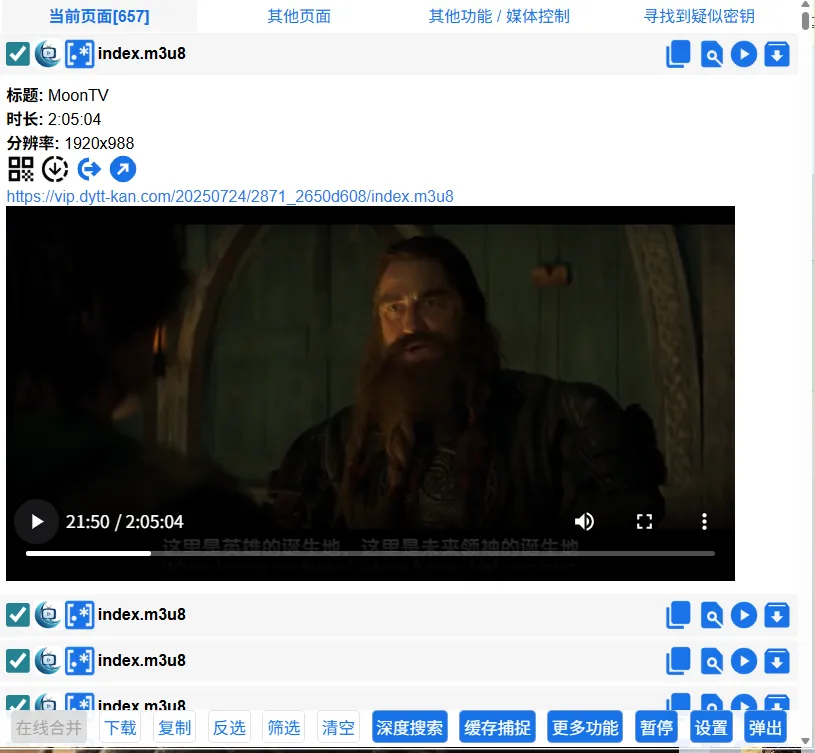Play the first index.m3u8 via blue play icon
The height and width of the screenshot is (753, 815).
click(744, 54)
